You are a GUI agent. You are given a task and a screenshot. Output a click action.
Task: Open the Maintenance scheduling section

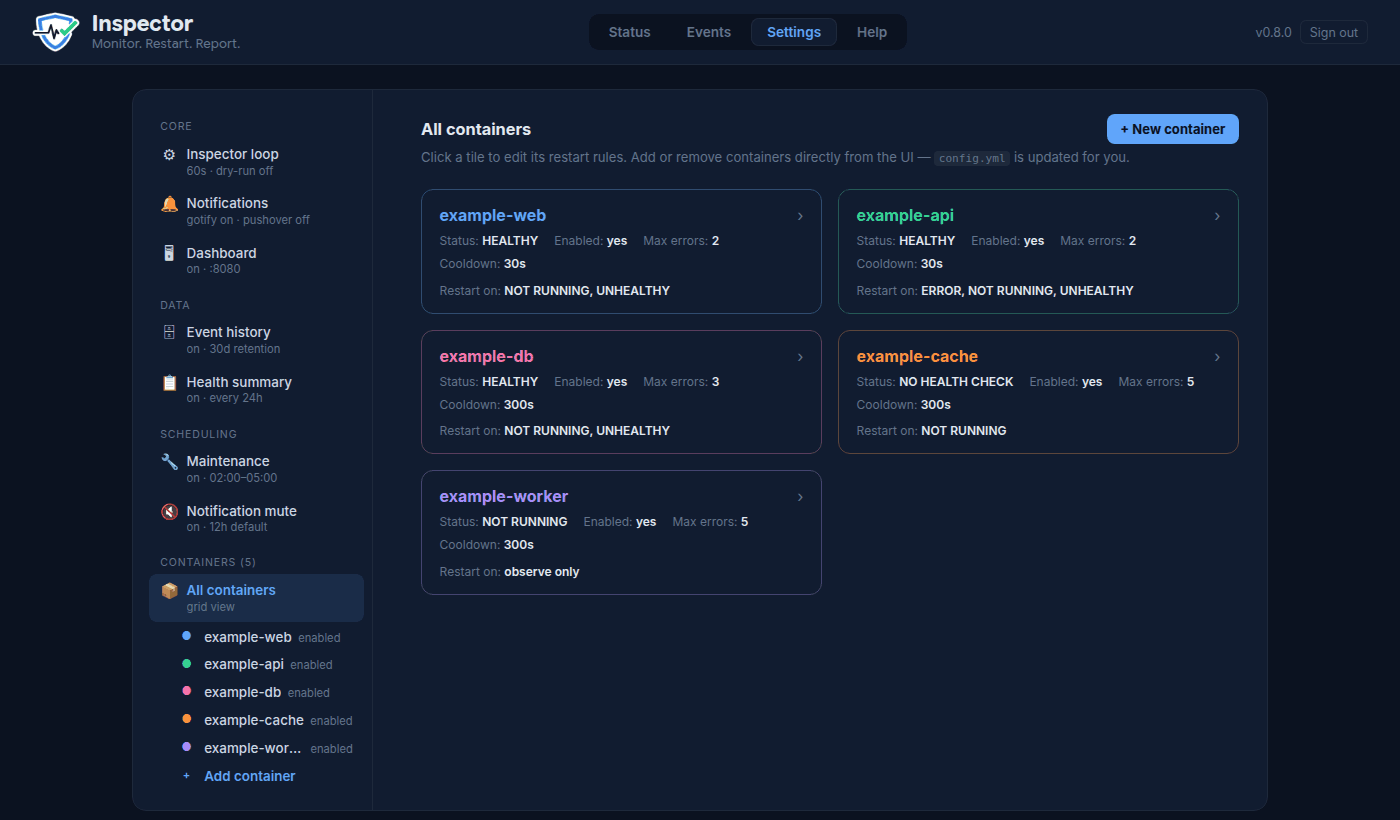pos(256,469)
